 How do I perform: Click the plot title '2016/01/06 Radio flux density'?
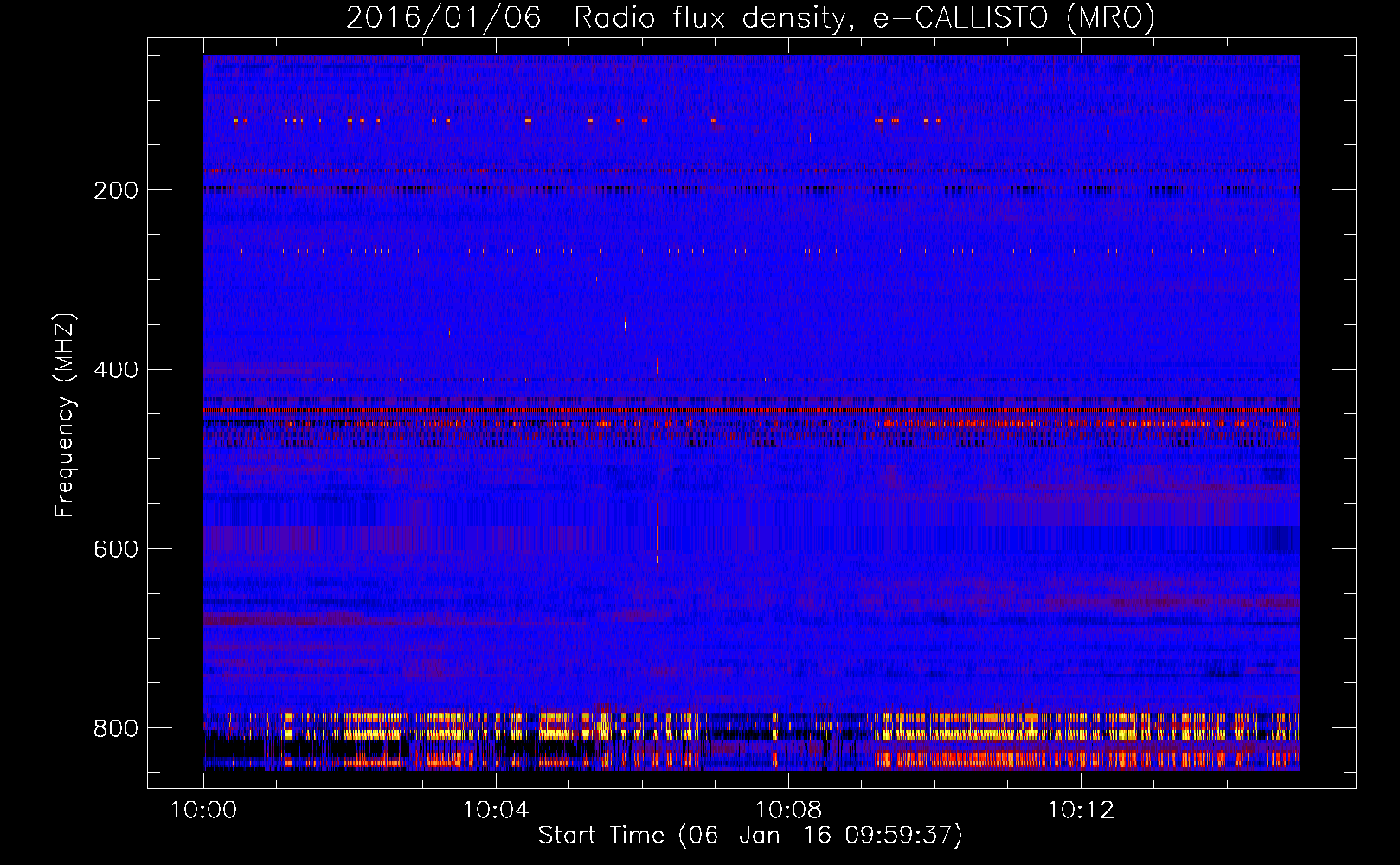coord(750,17)
